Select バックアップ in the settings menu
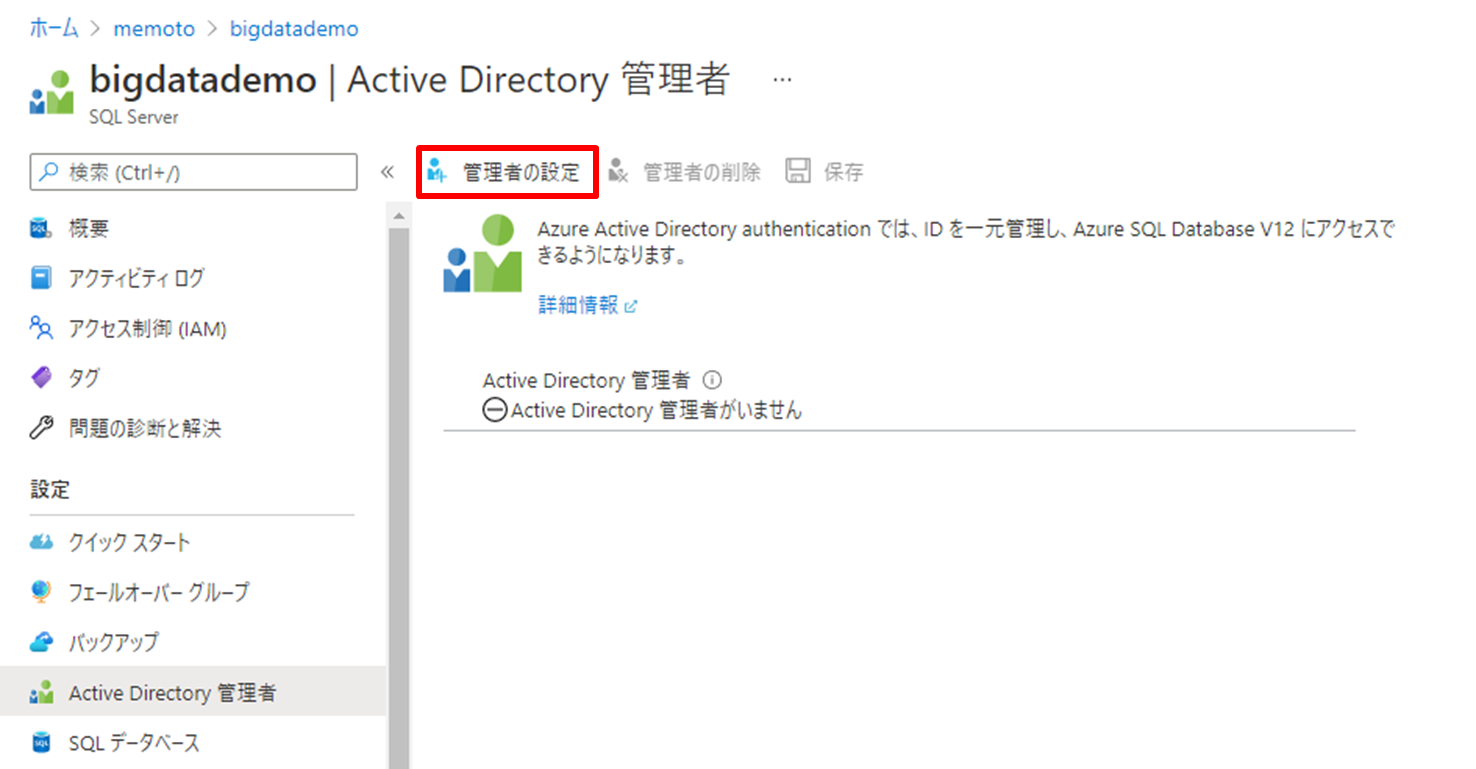 113,642
